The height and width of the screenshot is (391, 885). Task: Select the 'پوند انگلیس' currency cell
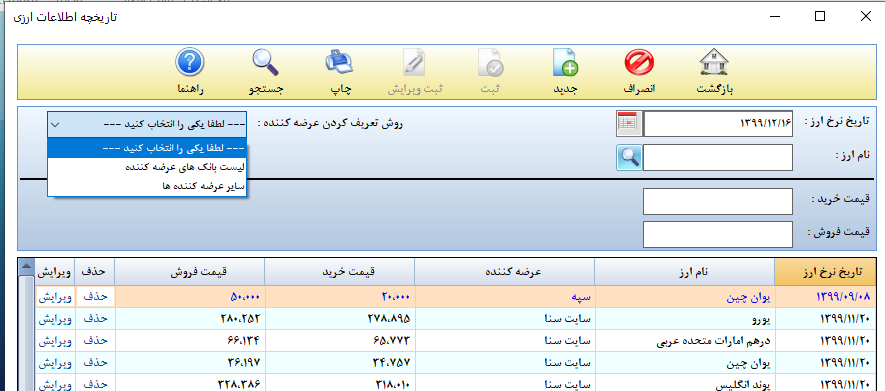coord(685,384)
